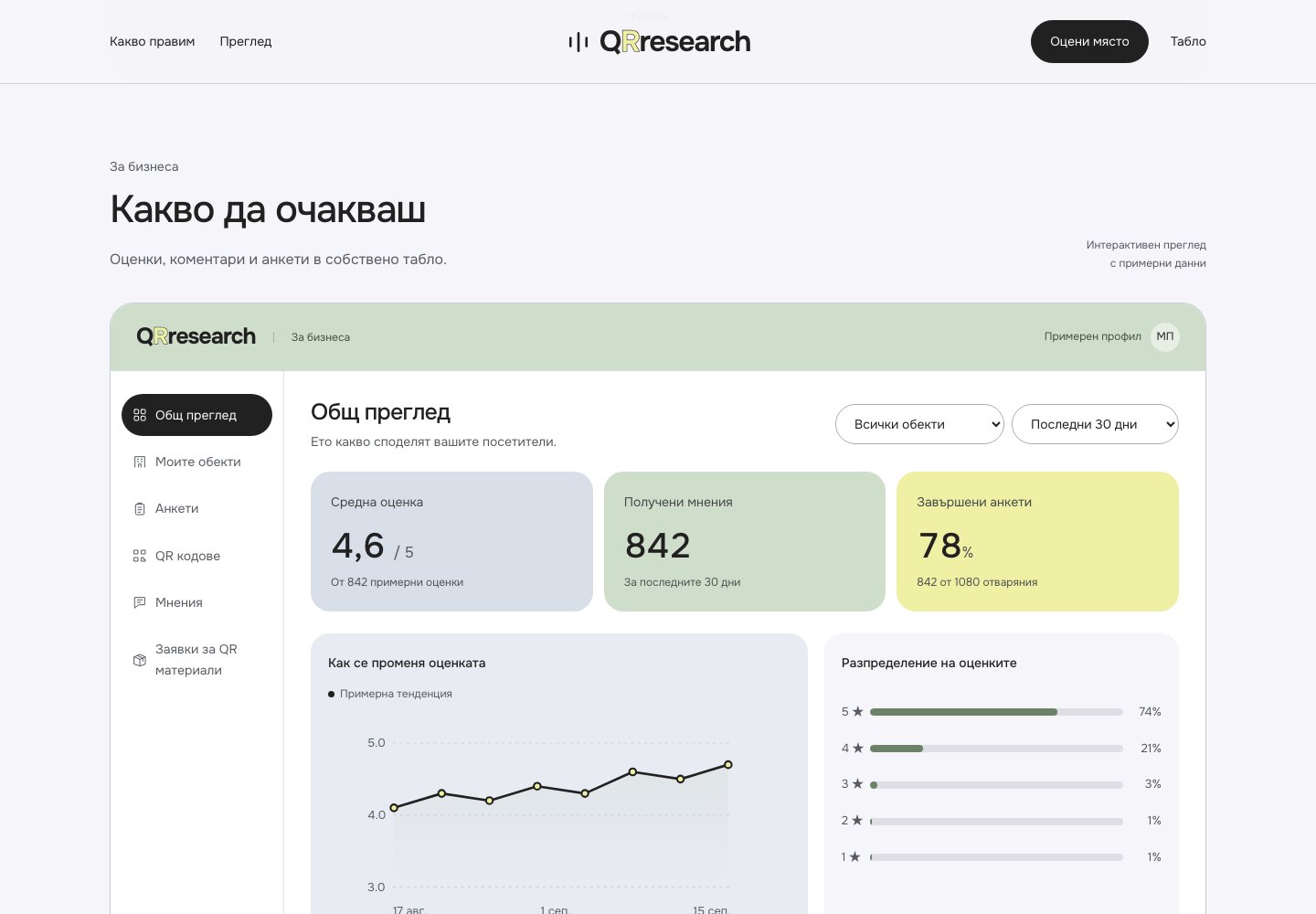This screenshot has width=1316, height=914.
Task: Select Анкети in the sidebar
Action: 196,509
